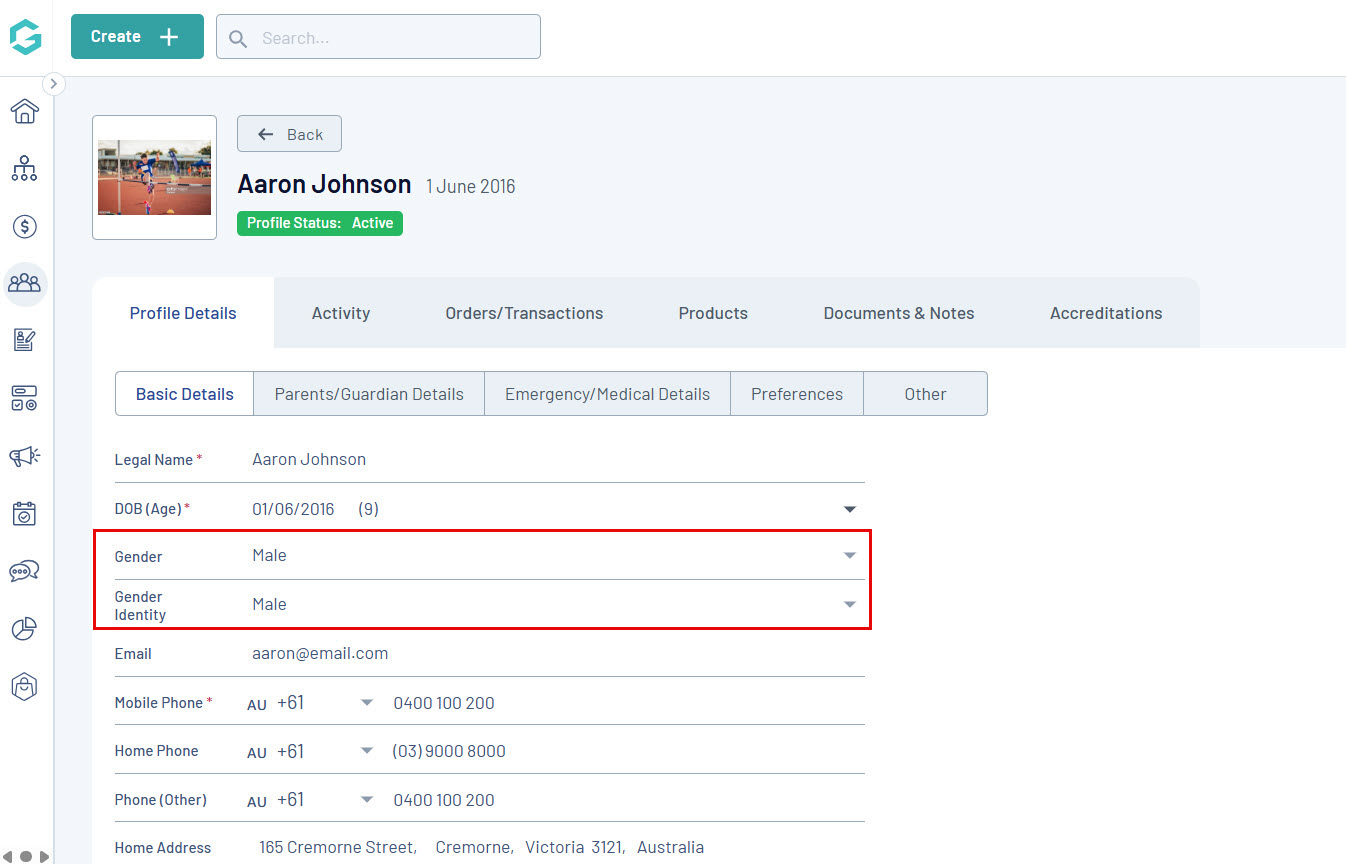Click the G logo in the sidebar
Viewport: 1346px width, 864px height.
(x=26, y=37)
